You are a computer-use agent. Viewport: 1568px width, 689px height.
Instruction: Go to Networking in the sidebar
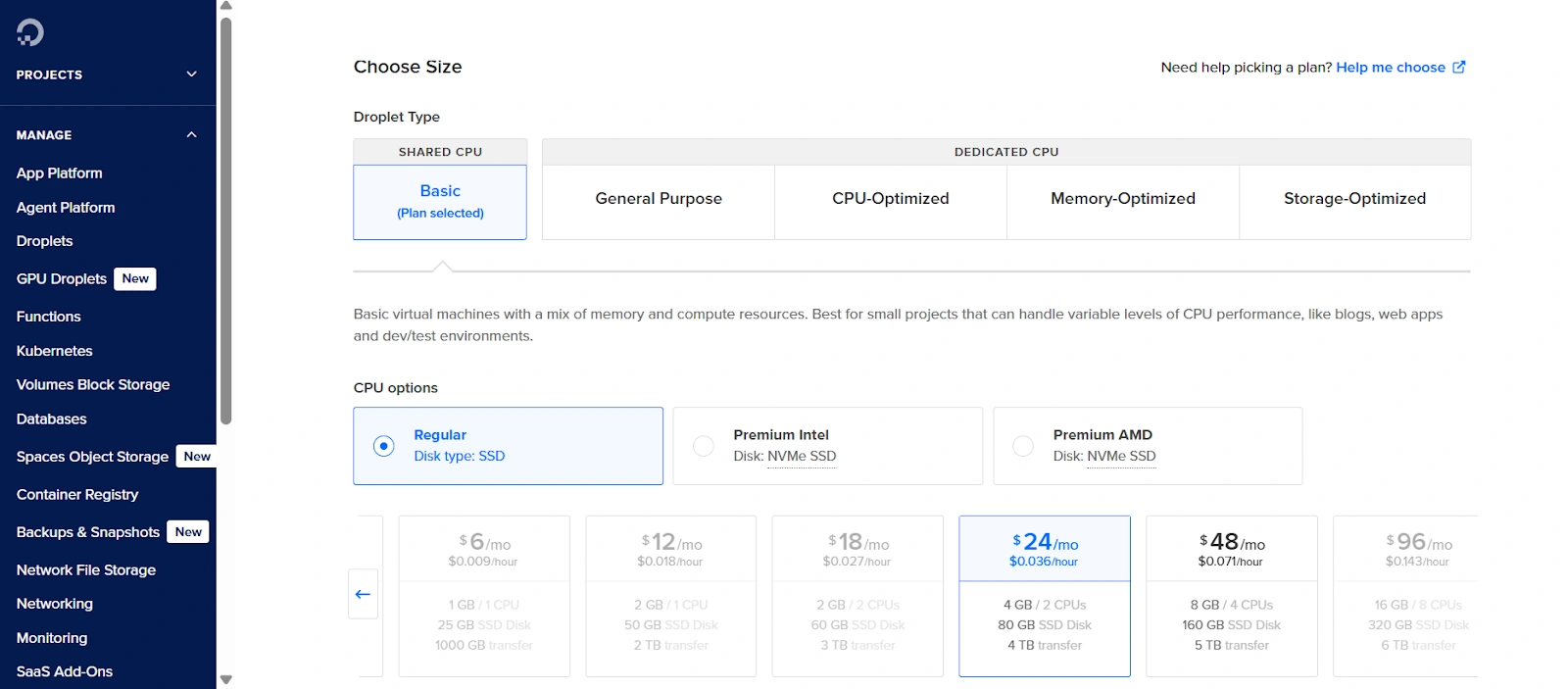click(55, 604)
